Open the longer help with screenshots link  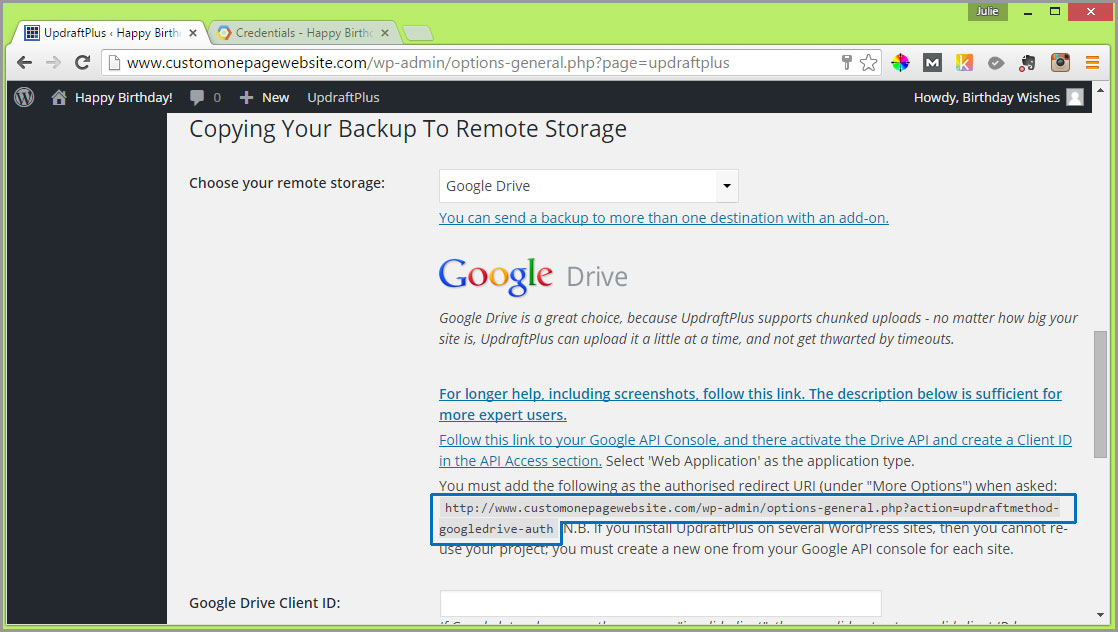tap(750, 404)
